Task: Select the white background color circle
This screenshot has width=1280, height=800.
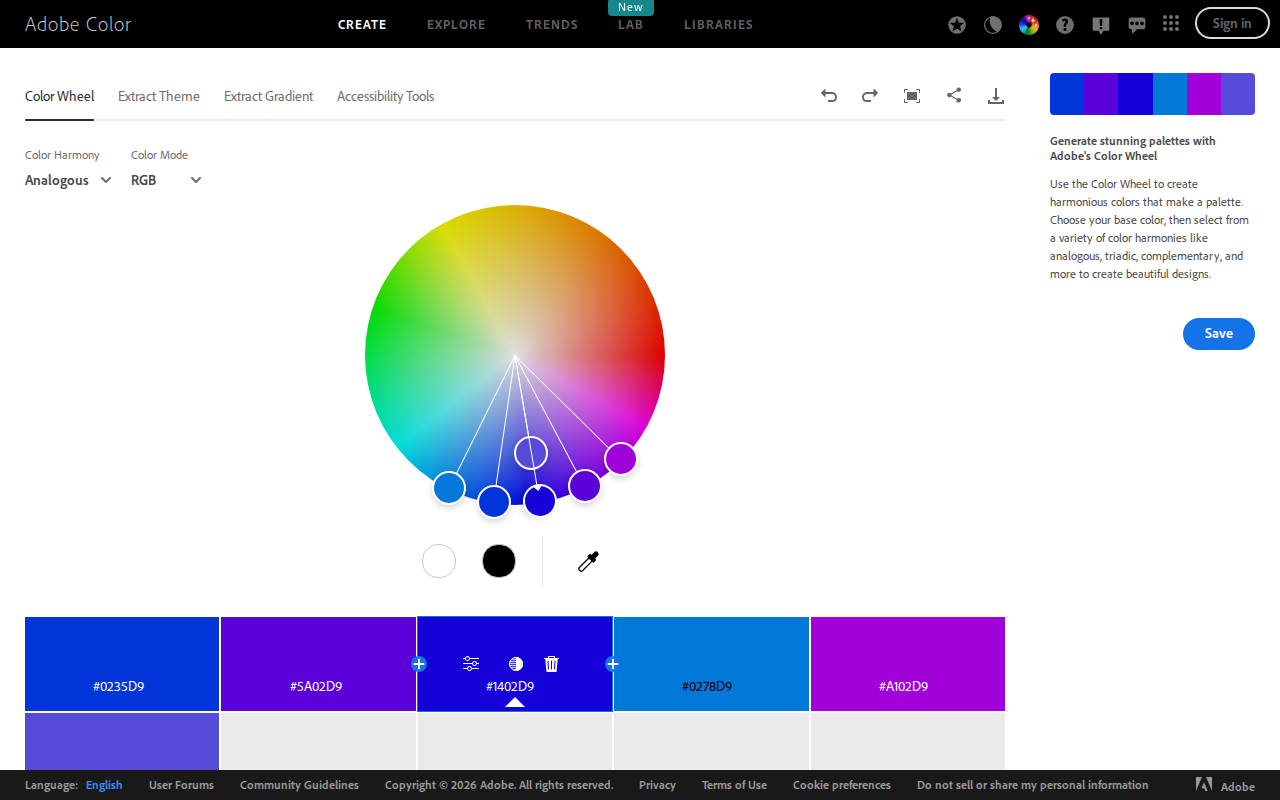Action: tap(439, 561)
